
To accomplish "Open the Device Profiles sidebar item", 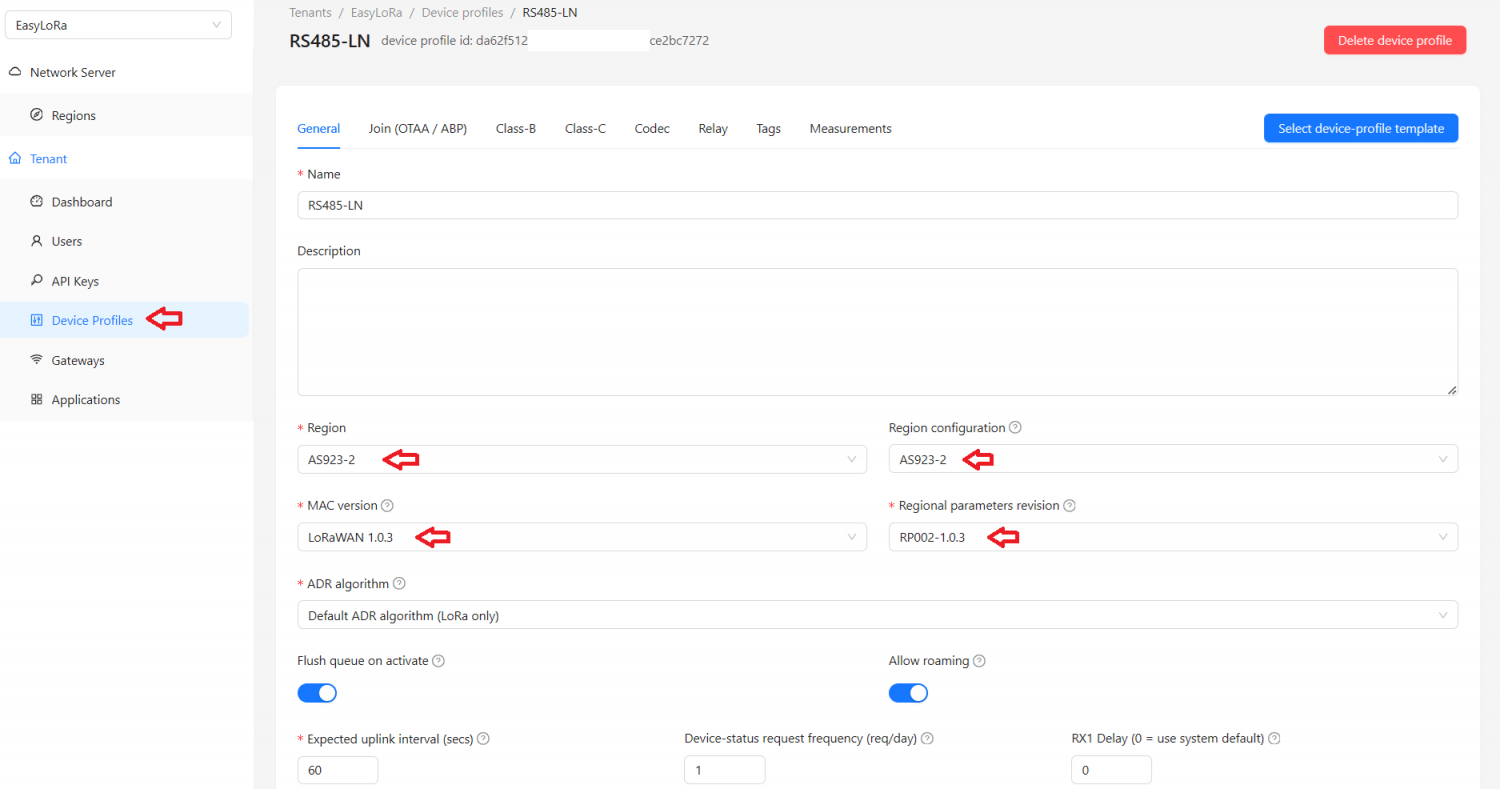I will pos(91,319).
